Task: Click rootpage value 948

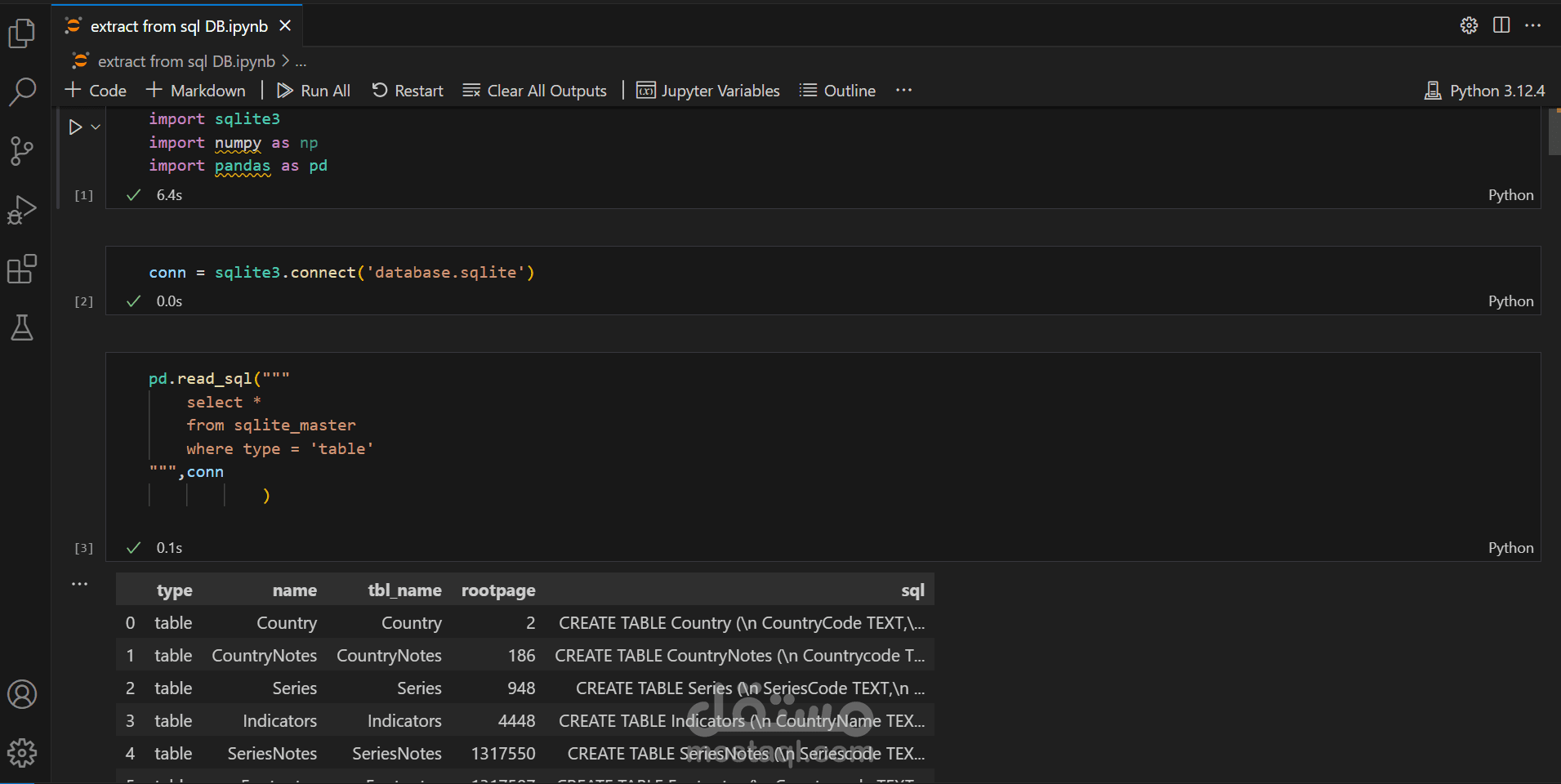Action: [x=521, y=688]
